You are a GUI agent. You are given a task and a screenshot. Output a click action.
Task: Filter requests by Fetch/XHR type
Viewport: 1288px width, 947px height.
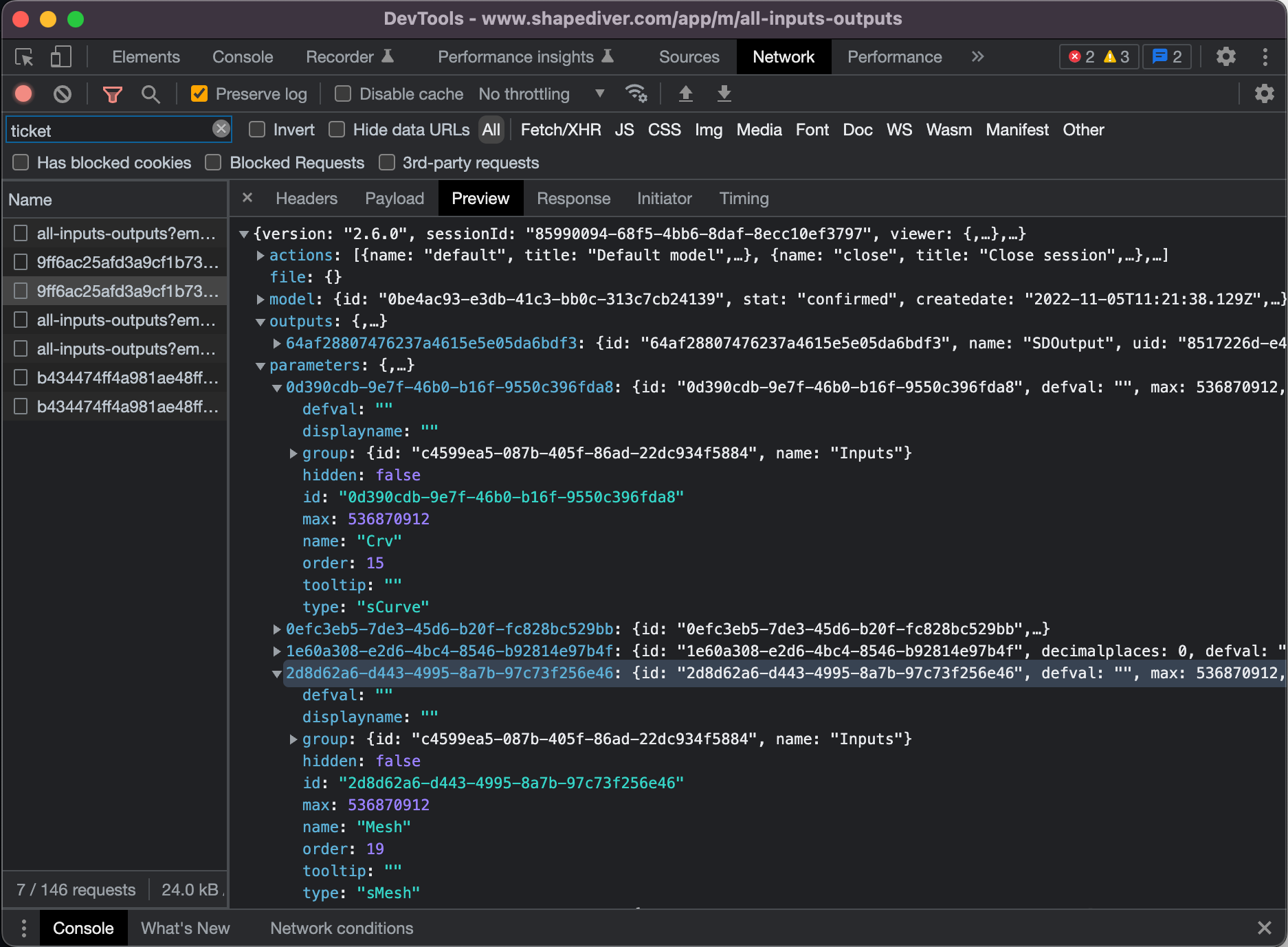[560, 130]
